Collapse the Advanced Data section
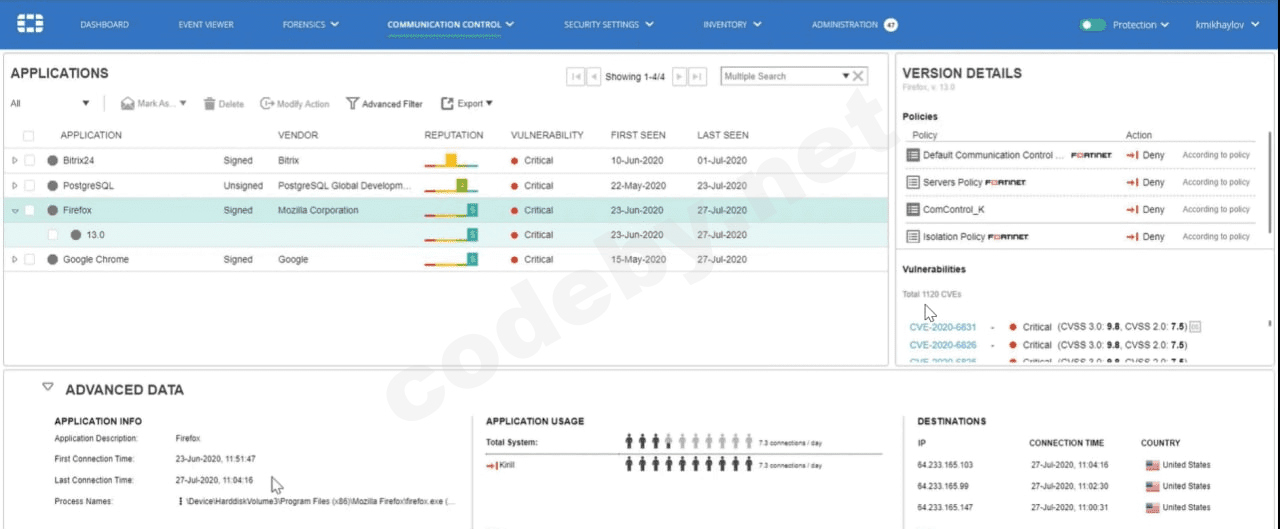 (x=46, y=387)
